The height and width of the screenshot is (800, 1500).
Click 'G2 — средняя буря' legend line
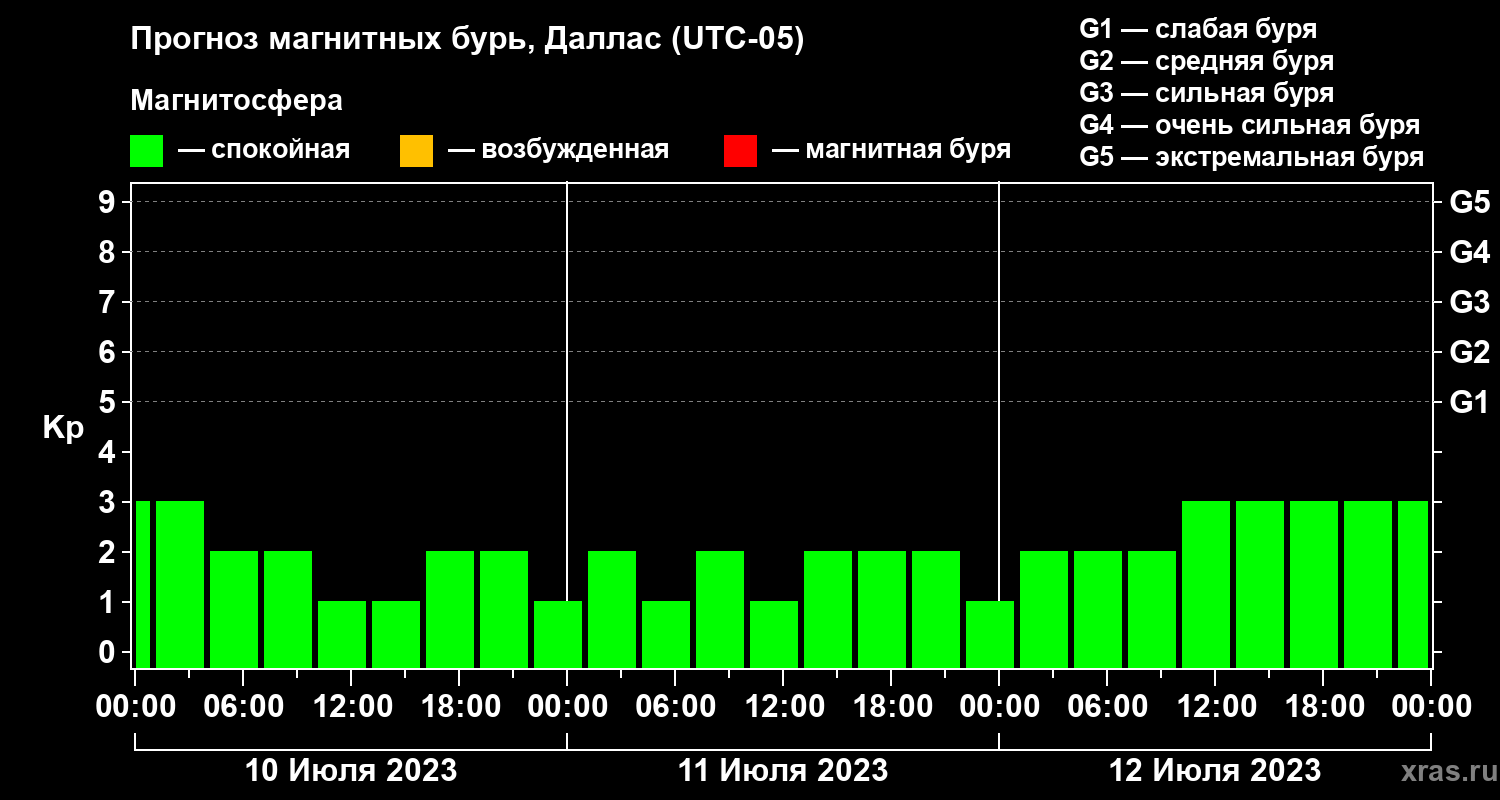[x=1206, y=61]
